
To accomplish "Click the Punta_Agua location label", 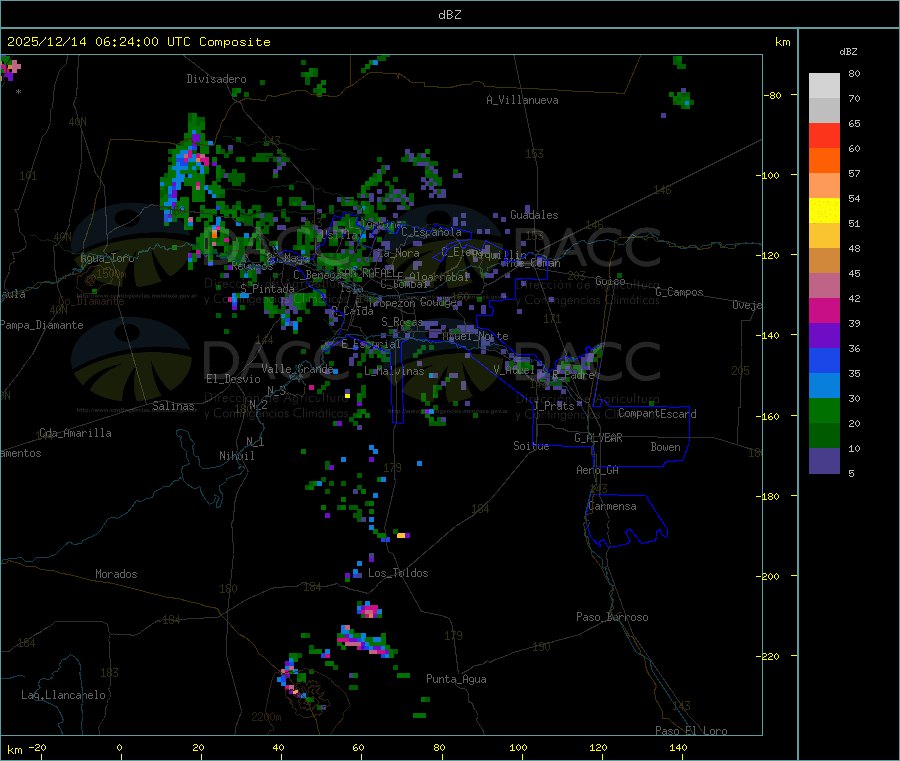I will [456, 679].
